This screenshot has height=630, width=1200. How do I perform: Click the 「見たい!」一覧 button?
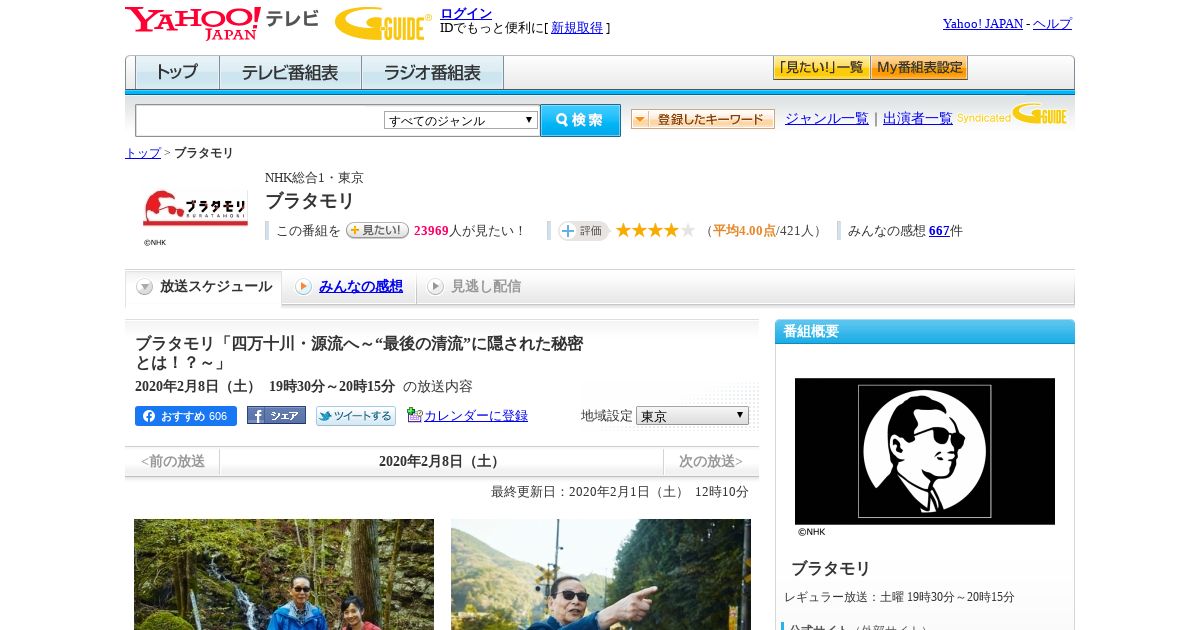[821, 68]
